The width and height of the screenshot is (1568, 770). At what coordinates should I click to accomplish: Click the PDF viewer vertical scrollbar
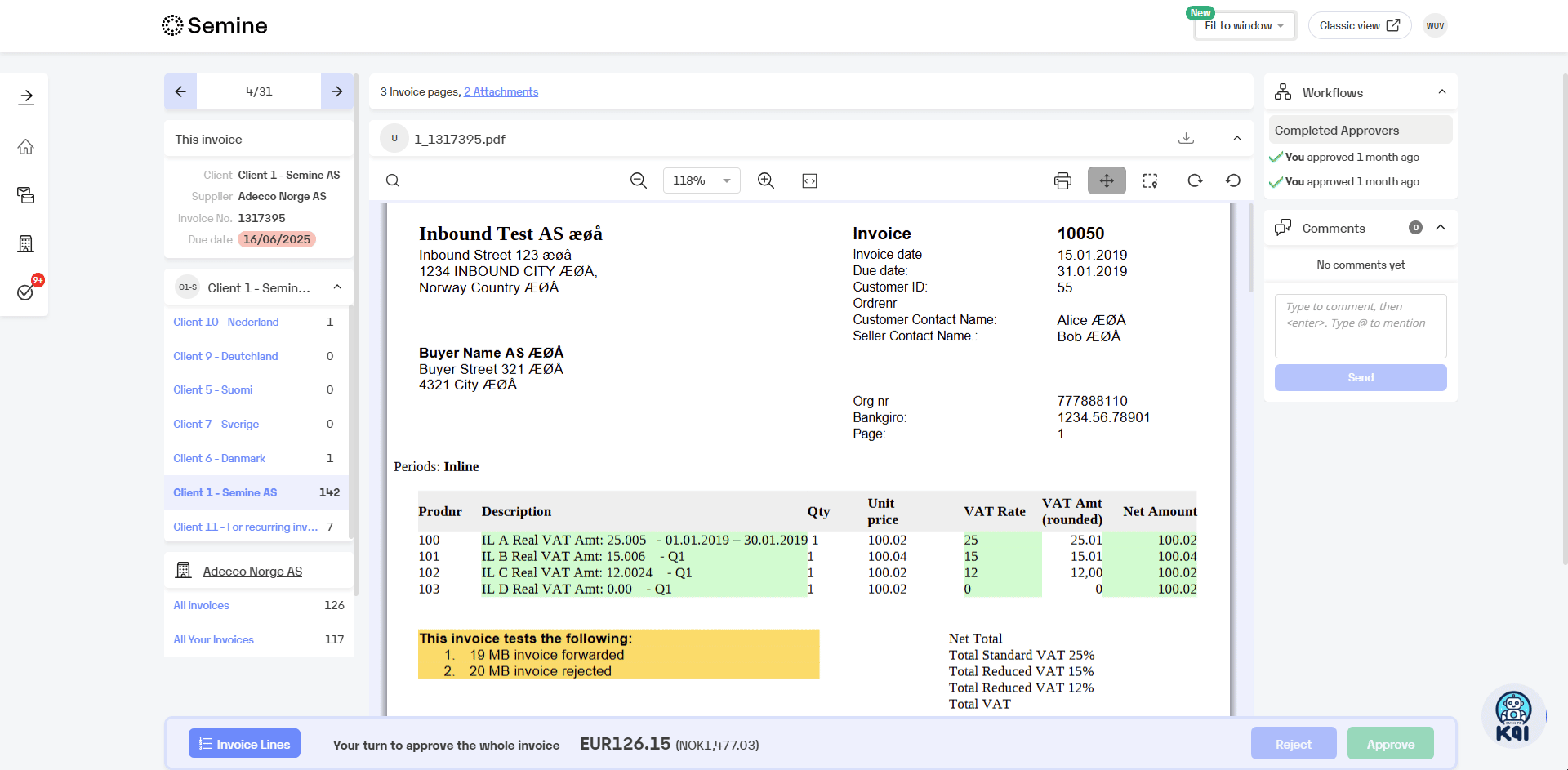click(1250, 248)
